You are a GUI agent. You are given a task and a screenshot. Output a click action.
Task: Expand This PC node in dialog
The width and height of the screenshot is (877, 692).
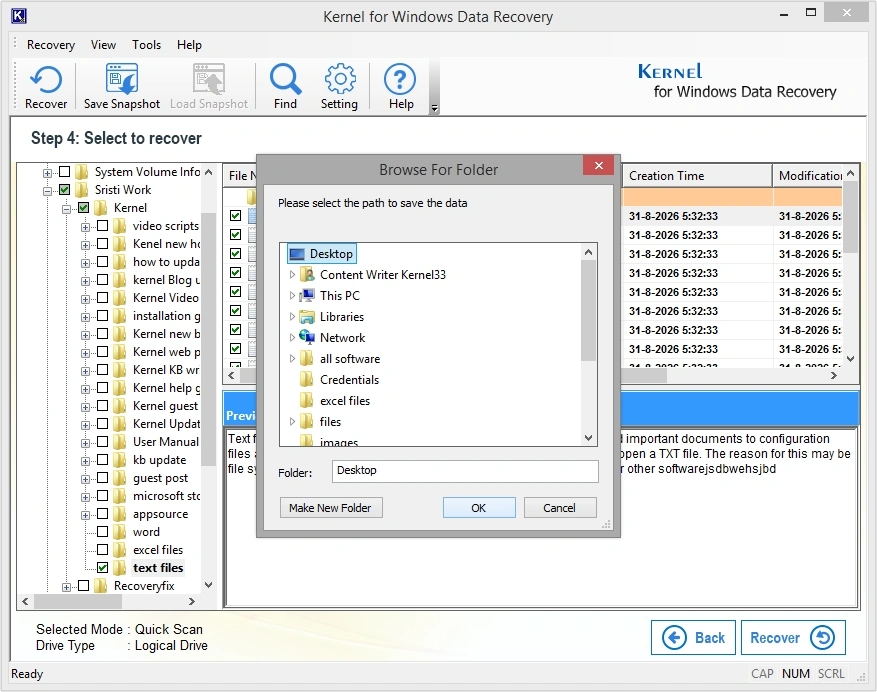[x=292, y=296]
